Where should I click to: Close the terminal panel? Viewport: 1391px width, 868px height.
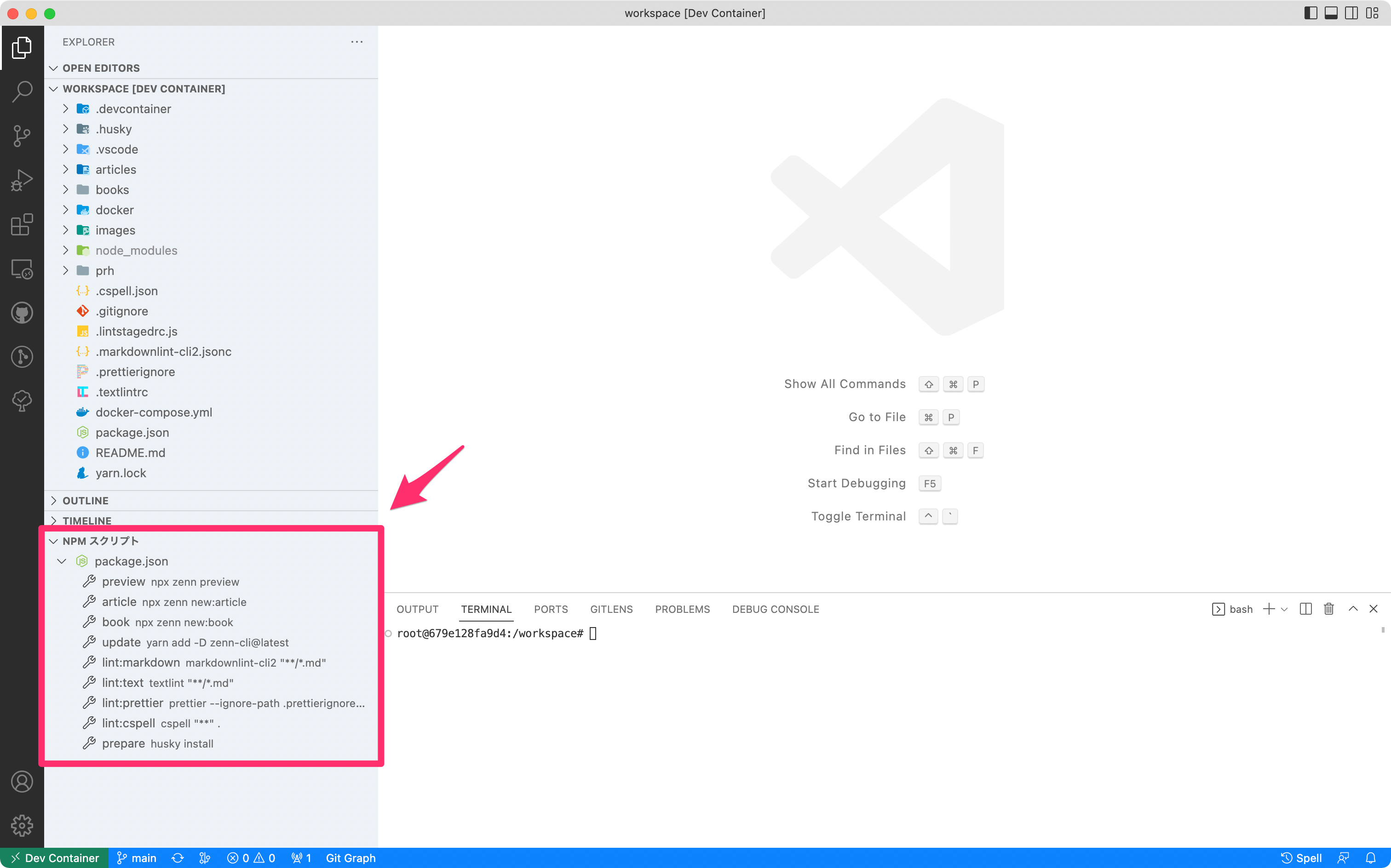coord(1373,609)
